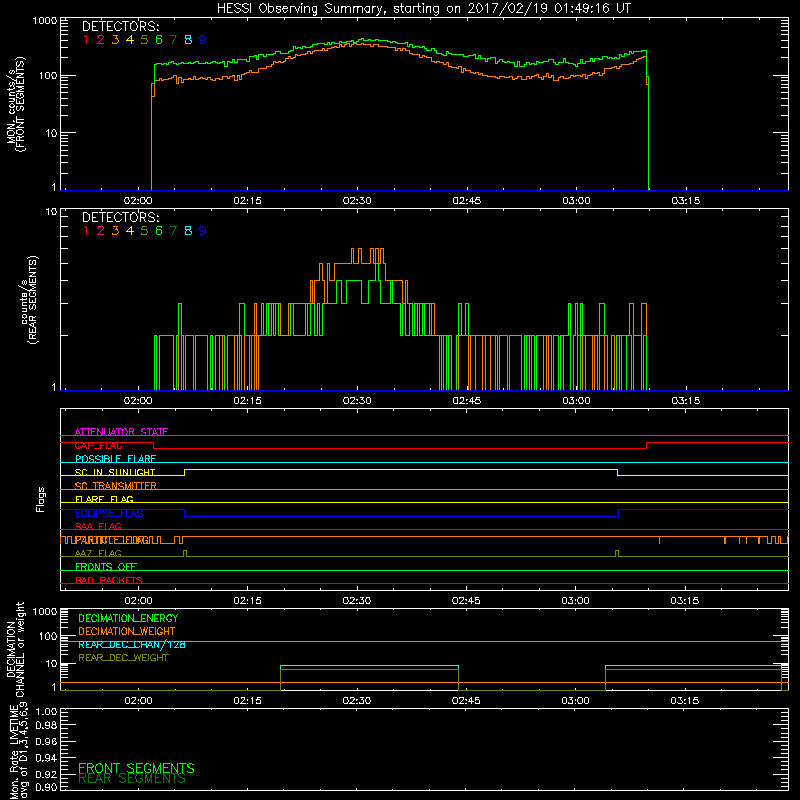Click the HESSI Observing Summary title text

pos(423,8)
